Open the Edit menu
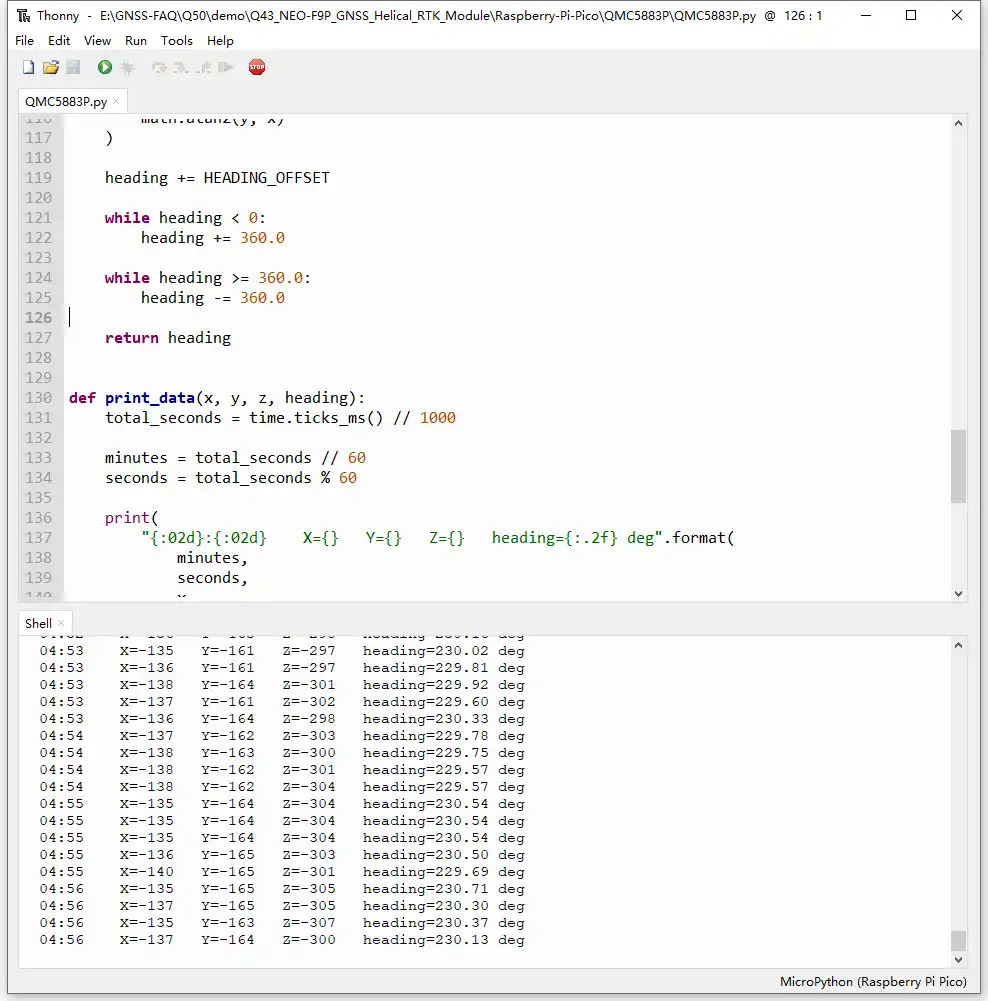 tap(59, 40)
